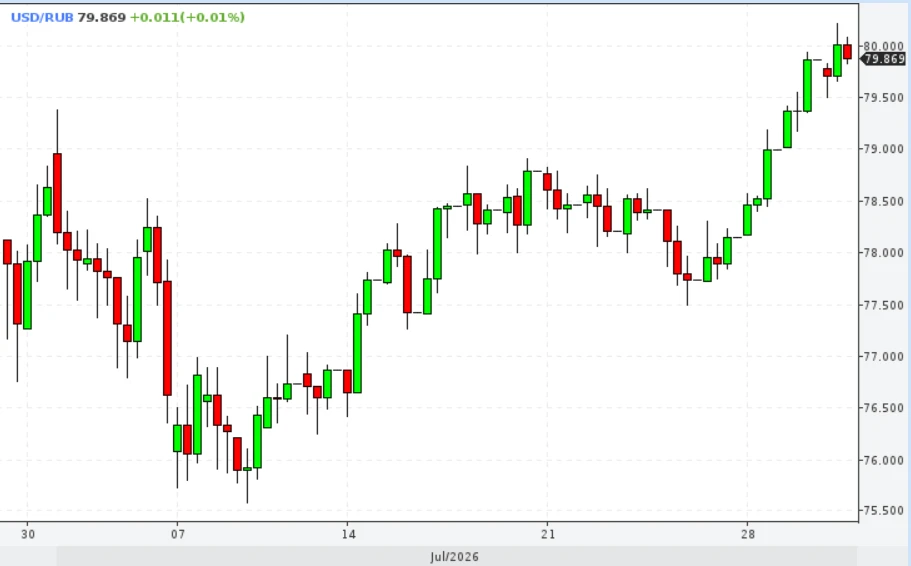Click the 28 date label on time axis
The width and height of the screenshot is (911, 566).
[x=748, y=534]
